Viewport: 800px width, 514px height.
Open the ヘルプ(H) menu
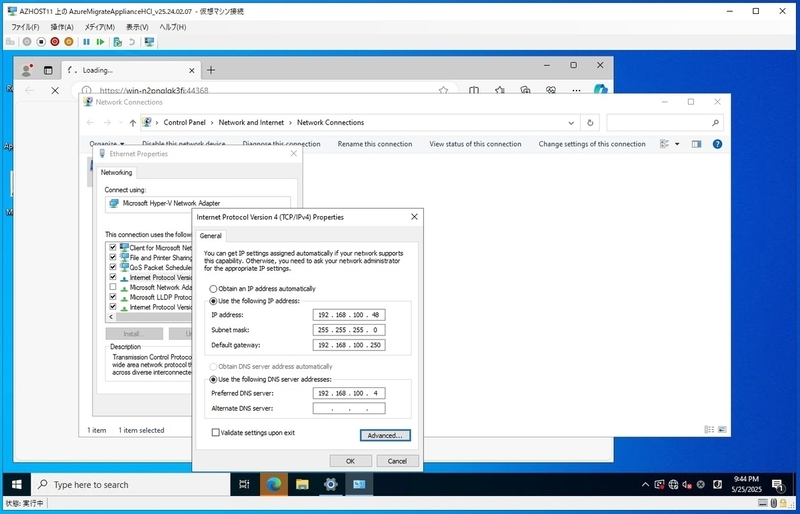pos(172,27)
